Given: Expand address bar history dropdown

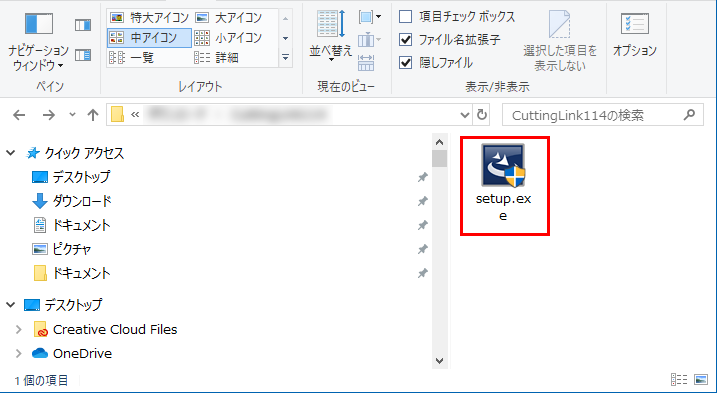Looking at the screenshot, I should pyautogui.click(x=465, y=115).
